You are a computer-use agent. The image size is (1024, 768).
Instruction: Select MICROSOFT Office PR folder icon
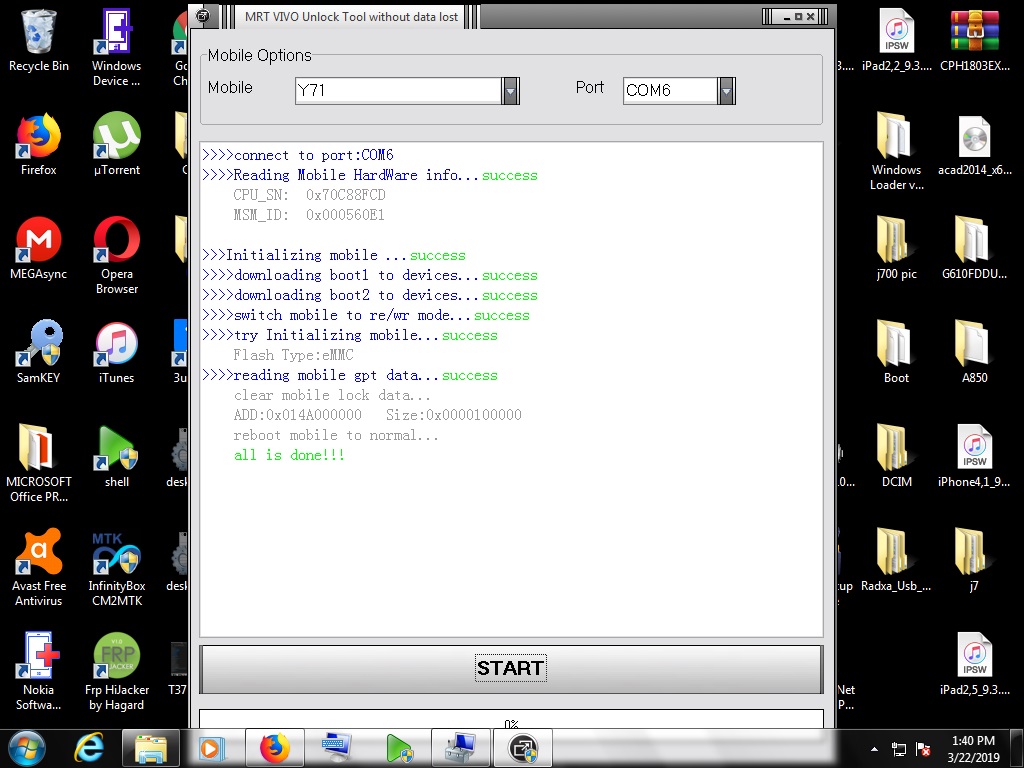39,463
